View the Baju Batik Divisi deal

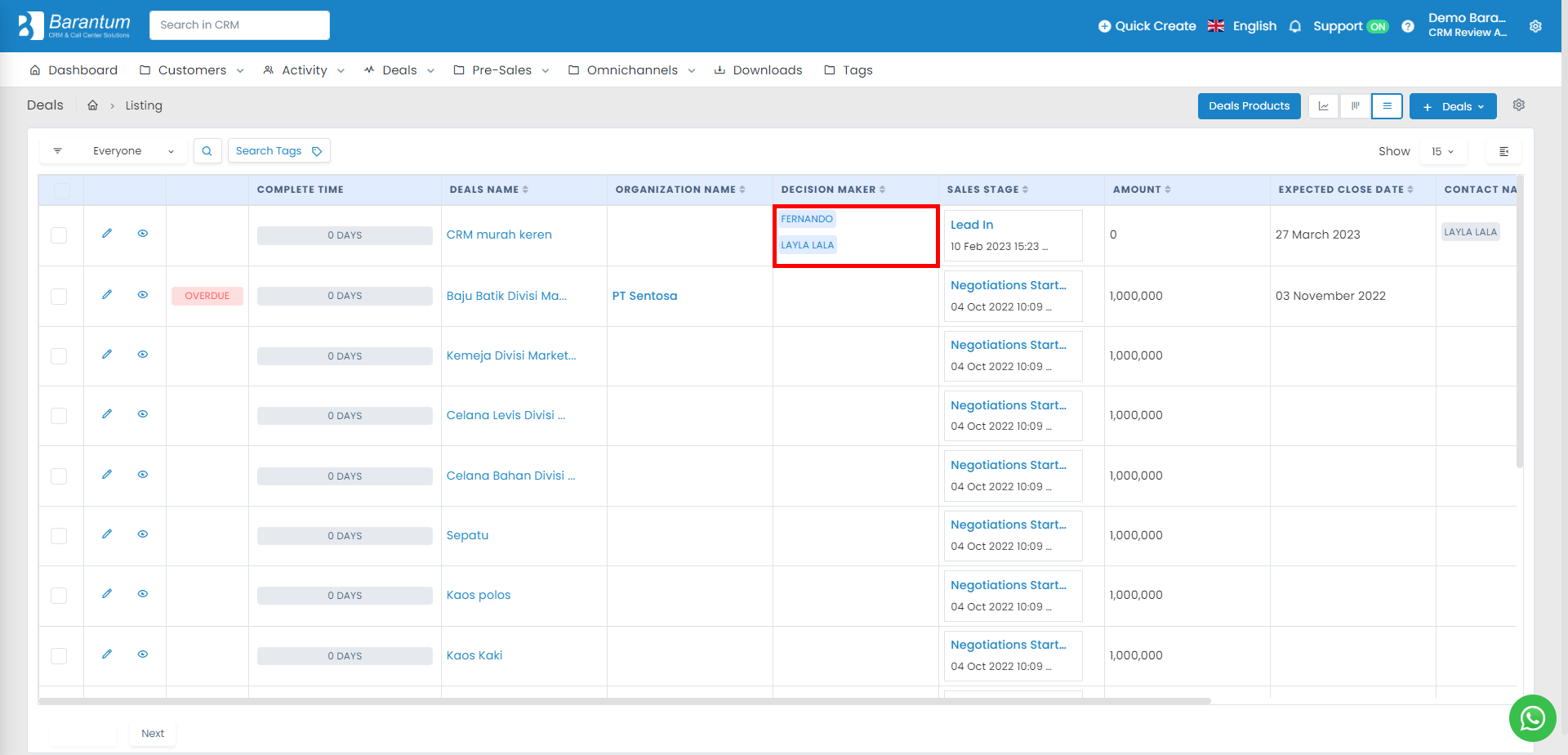coord(143,295)
